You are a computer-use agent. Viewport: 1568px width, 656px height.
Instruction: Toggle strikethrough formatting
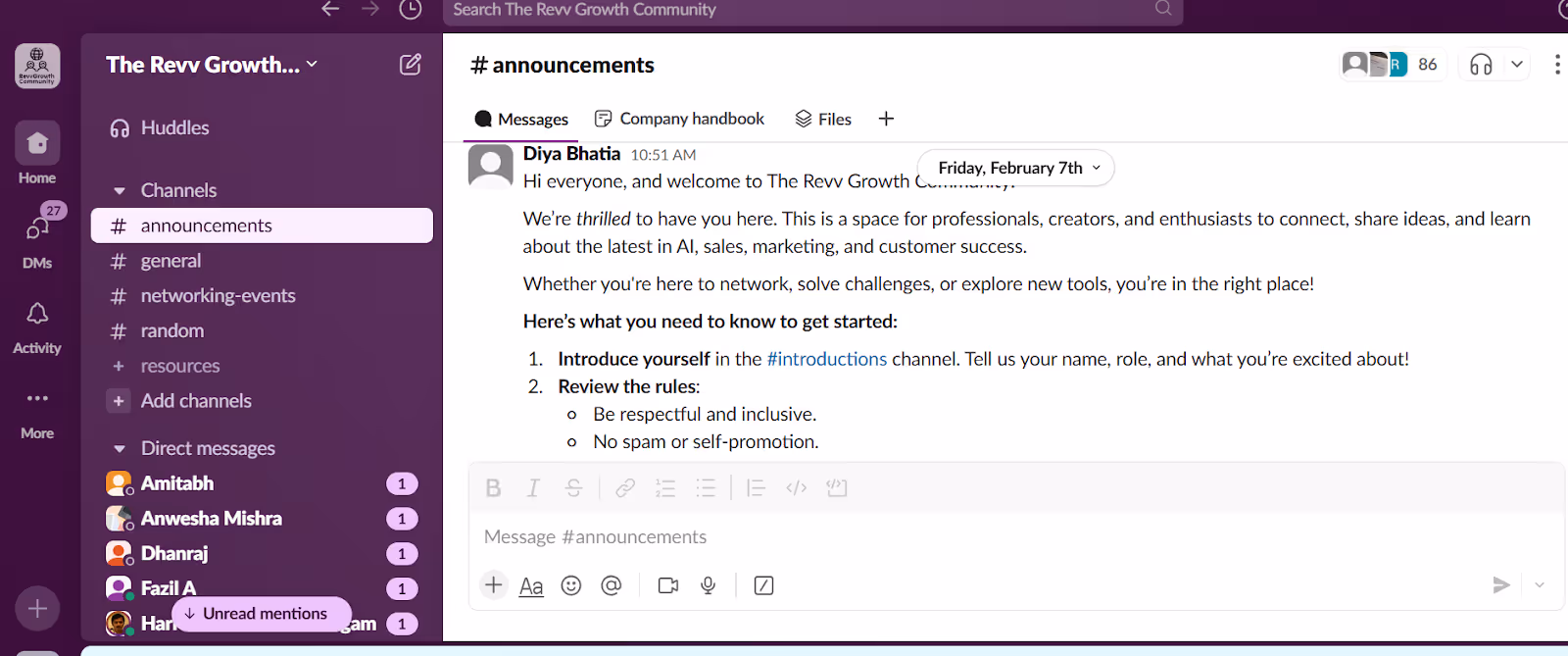click(x=574, y=488)
